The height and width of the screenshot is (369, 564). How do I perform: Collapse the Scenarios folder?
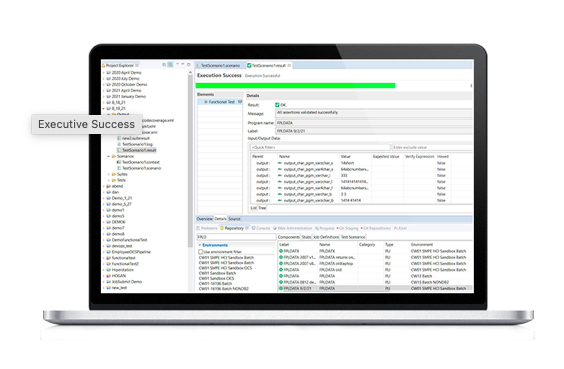[x=109, y=156]
